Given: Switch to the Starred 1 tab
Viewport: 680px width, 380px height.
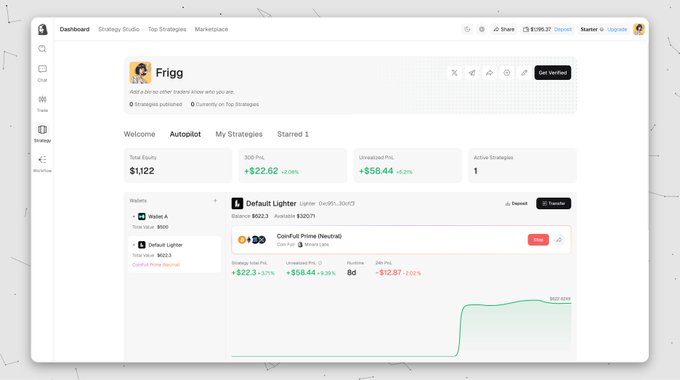Looking at the screenshot, I should pyautogui.click(x=293, y=134).
